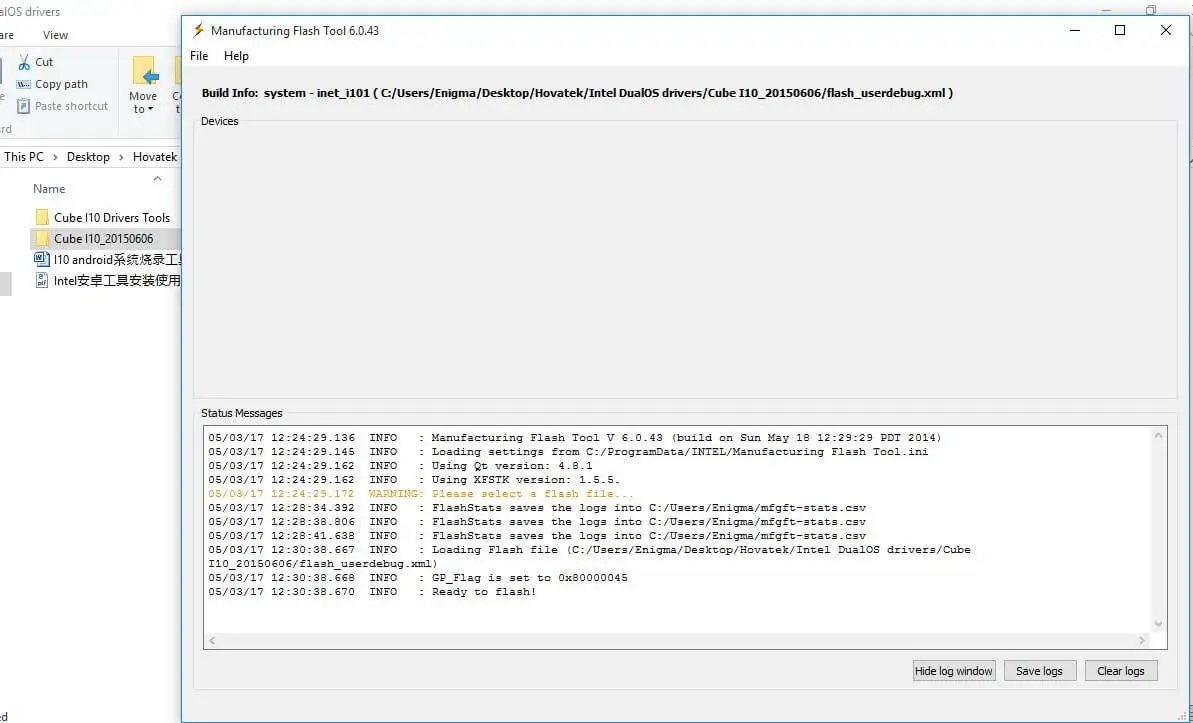Clear logs in the status messages panel
This screenshot has height=723, width=1193.
coord(1121,670)
